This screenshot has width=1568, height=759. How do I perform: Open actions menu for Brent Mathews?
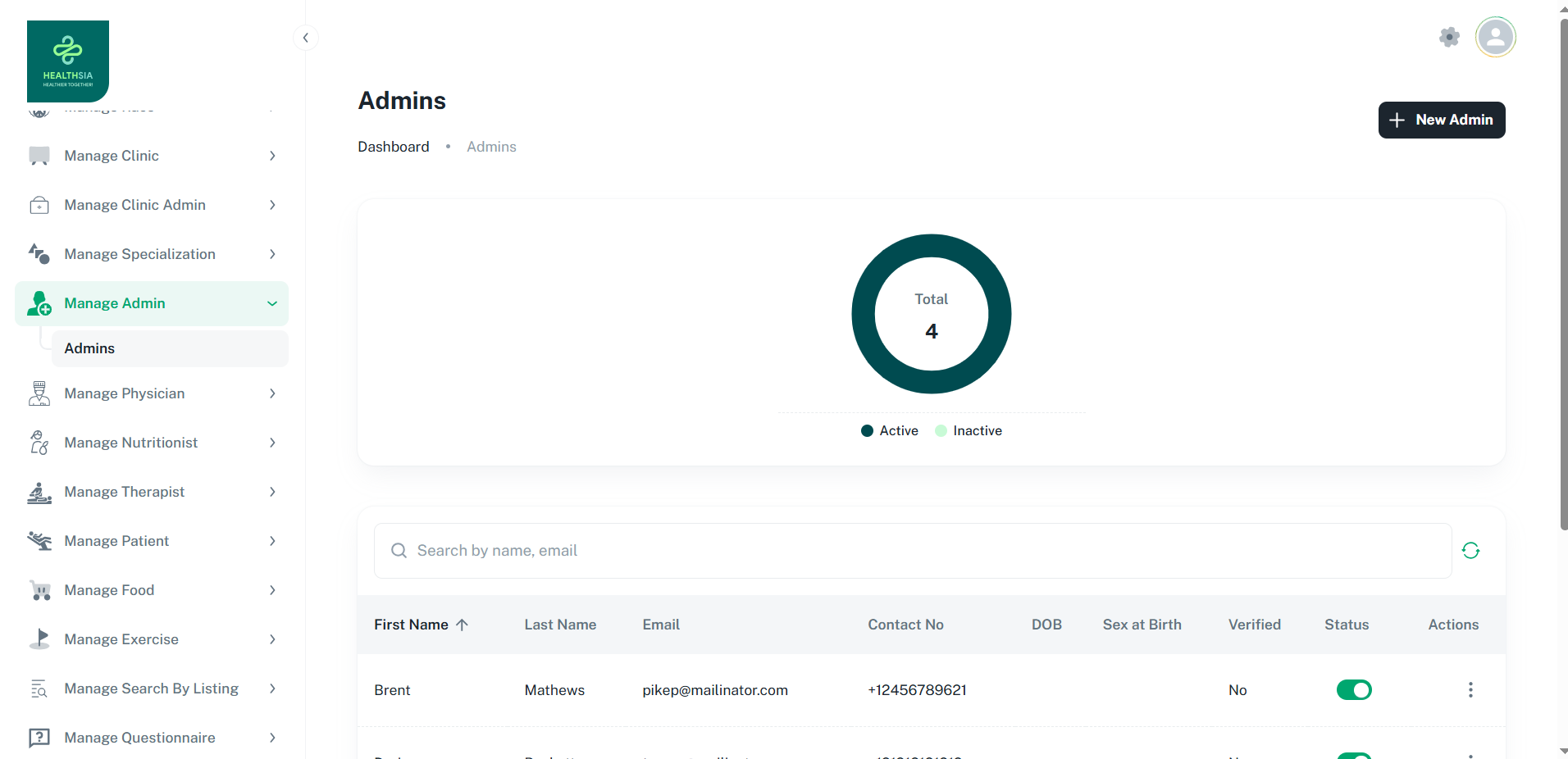click(x=1470, y=690)
